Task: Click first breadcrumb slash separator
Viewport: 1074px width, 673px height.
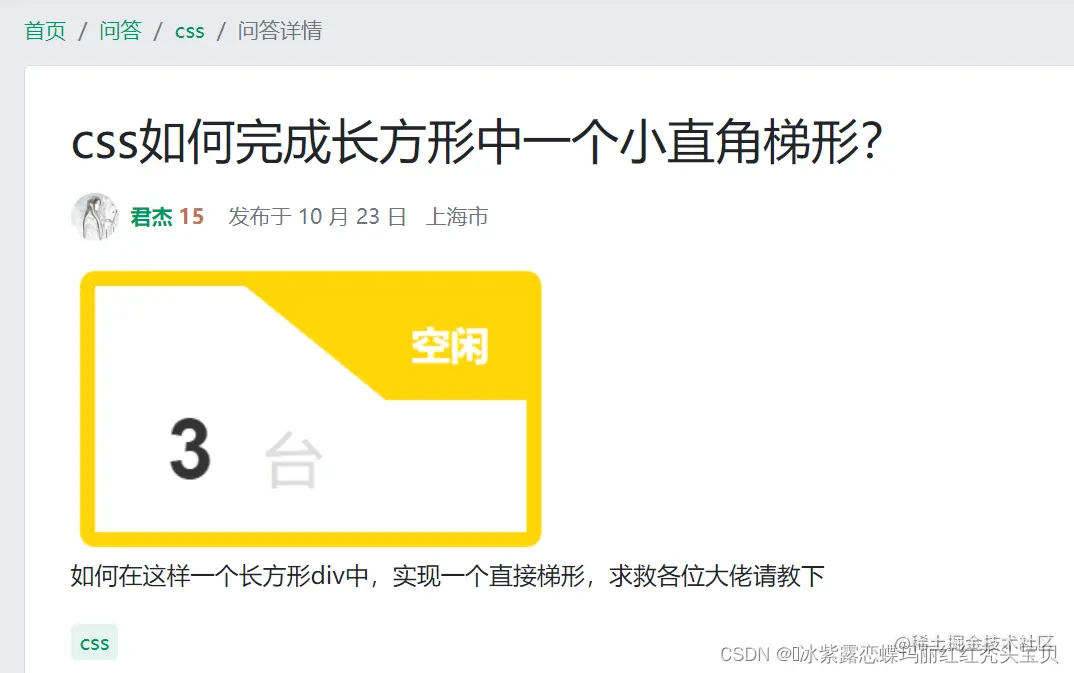Action: click(x=83, y=31)
